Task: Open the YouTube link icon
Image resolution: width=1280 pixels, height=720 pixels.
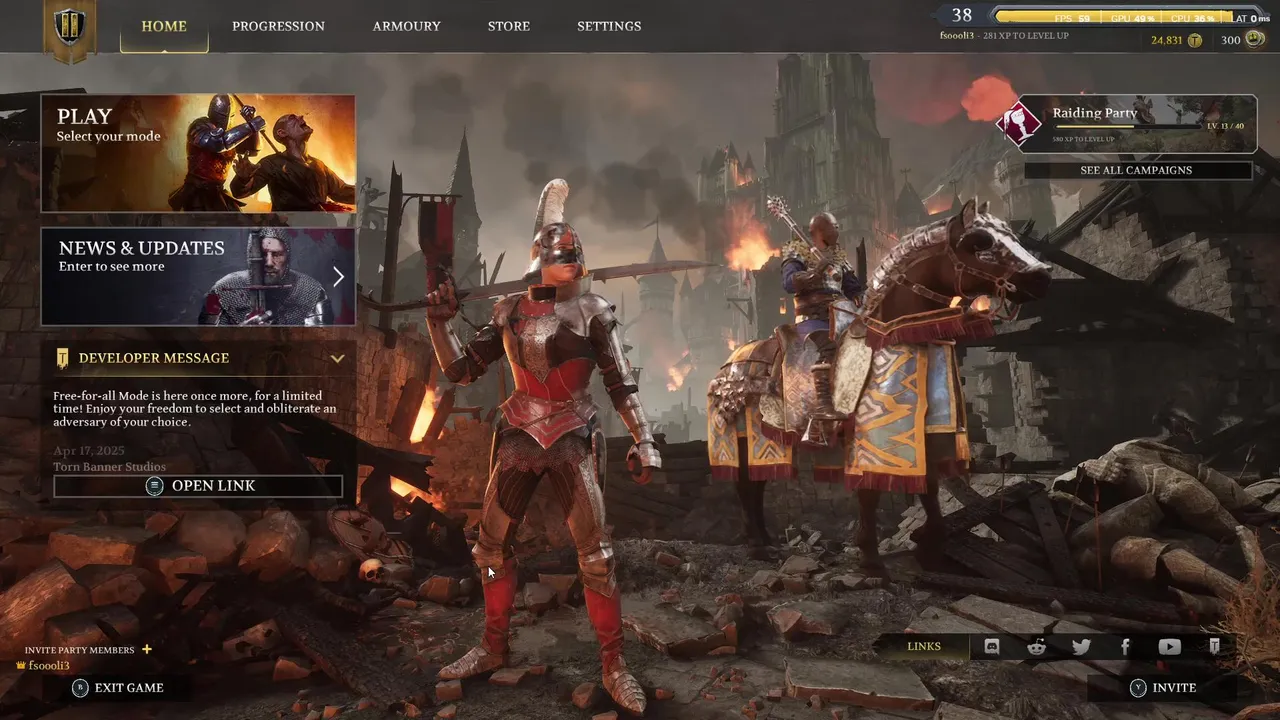Action: [x=1169, y=647]
